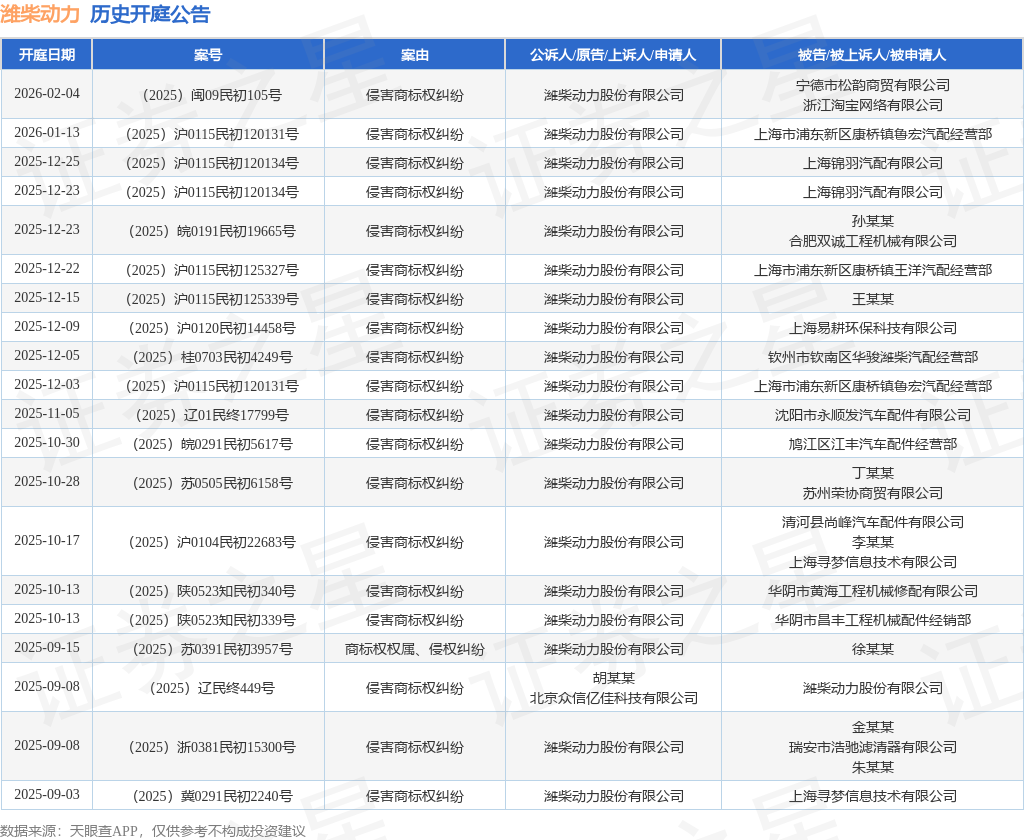Select the 公诉人/原告/上诉人/申请人 column header

tap(613, 55)
